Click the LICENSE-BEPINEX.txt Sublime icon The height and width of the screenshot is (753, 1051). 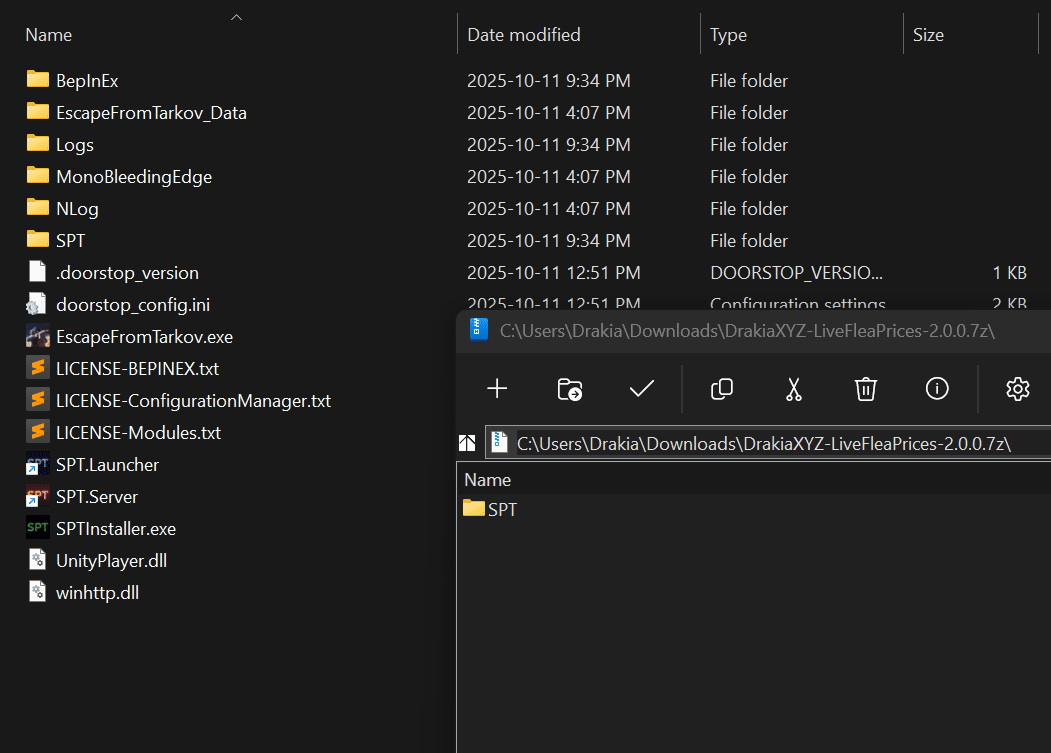(x=38, y=368)
